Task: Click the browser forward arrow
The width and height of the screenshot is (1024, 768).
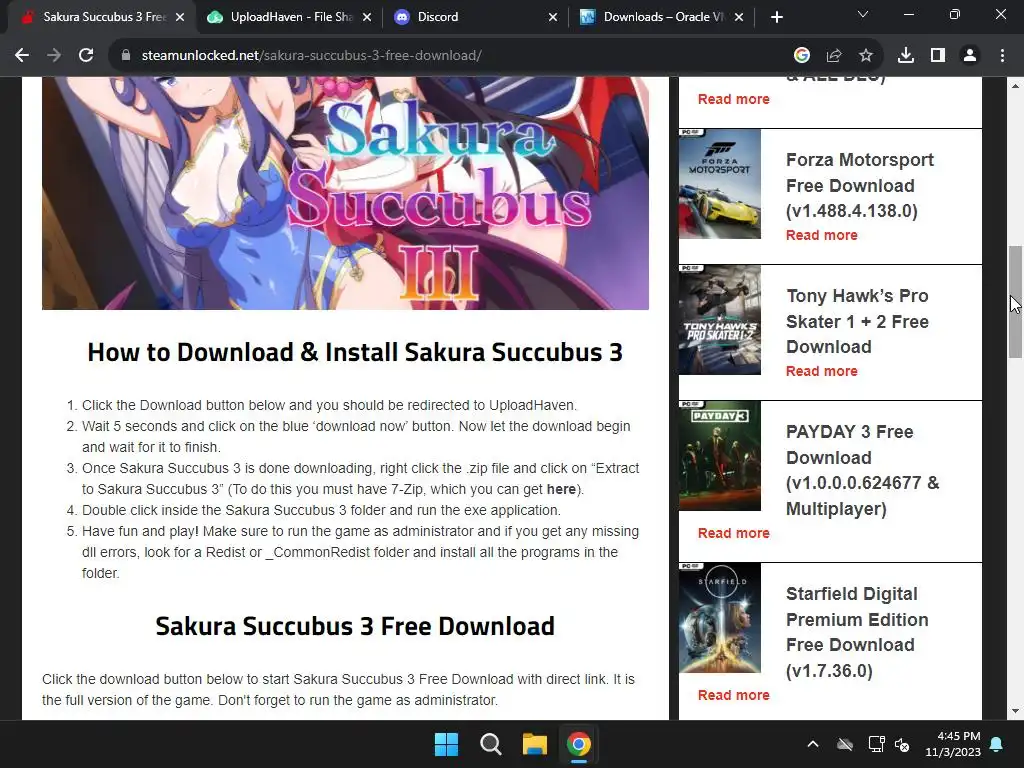Action: click(x=54, y=56)
